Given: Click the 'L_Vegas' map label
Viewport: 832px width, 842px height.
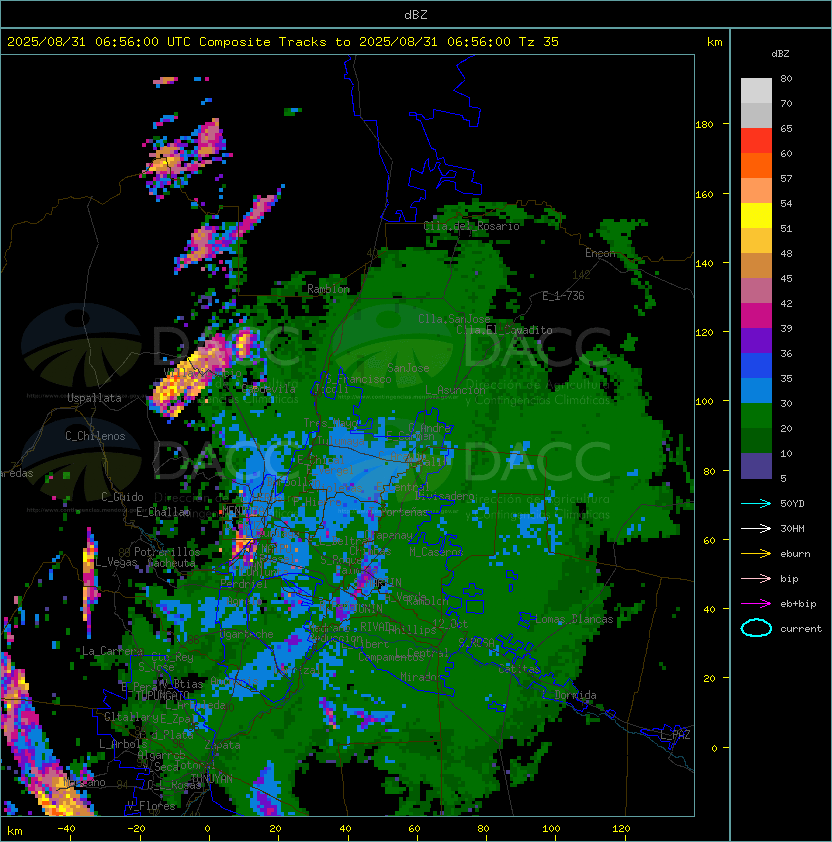Looking at the screenshot, I should tap(116, 562).
